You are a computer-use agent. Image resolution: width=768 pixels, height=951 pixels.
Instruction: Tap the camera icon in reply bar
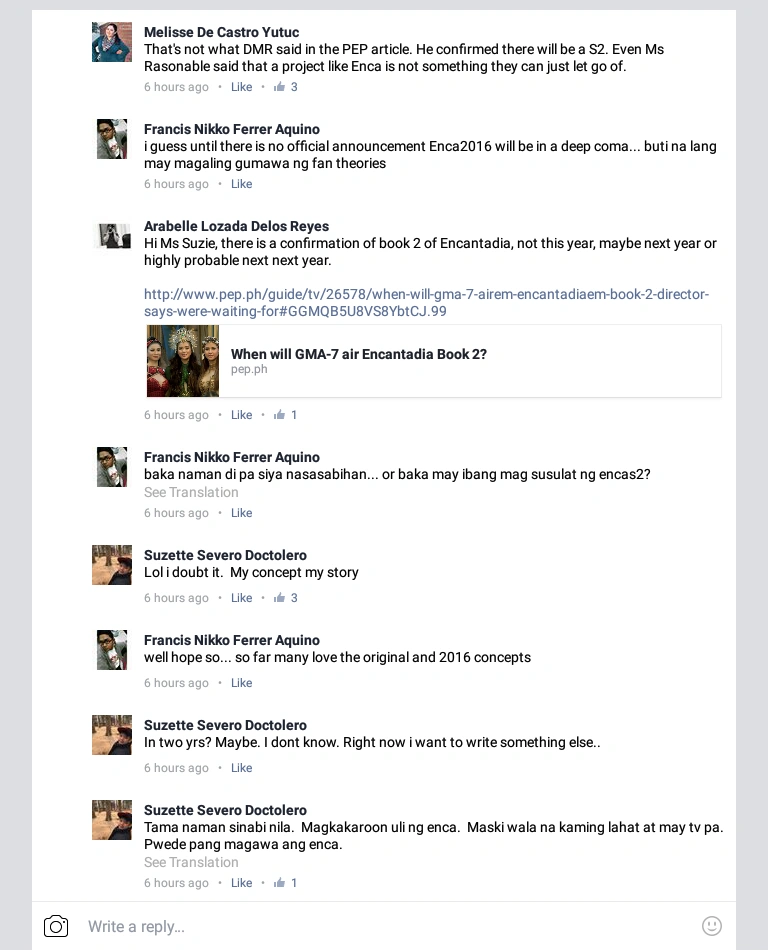point(56,926)
